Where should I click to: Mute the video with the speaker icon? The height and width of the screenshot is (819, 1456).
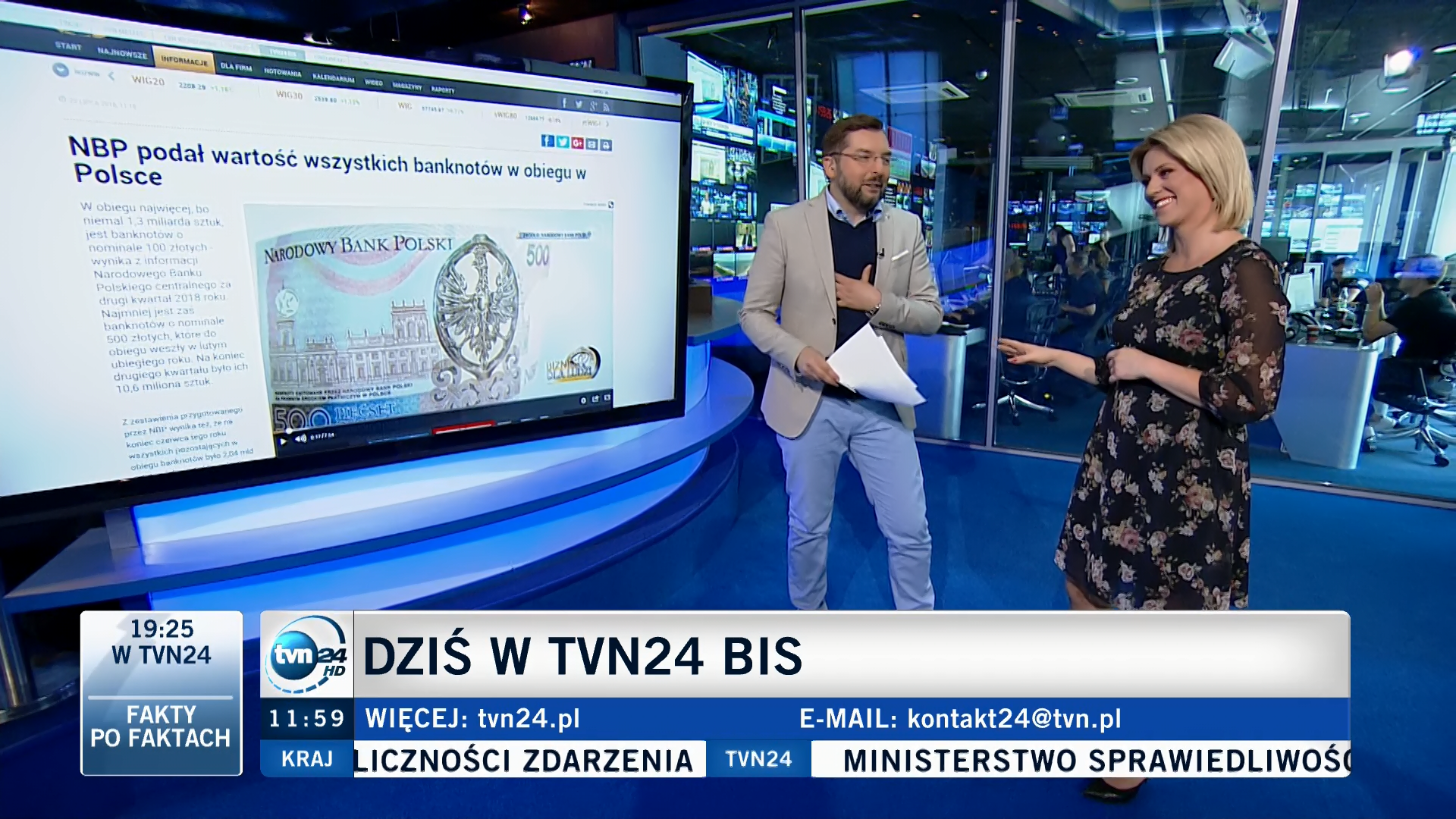(300, 438)
